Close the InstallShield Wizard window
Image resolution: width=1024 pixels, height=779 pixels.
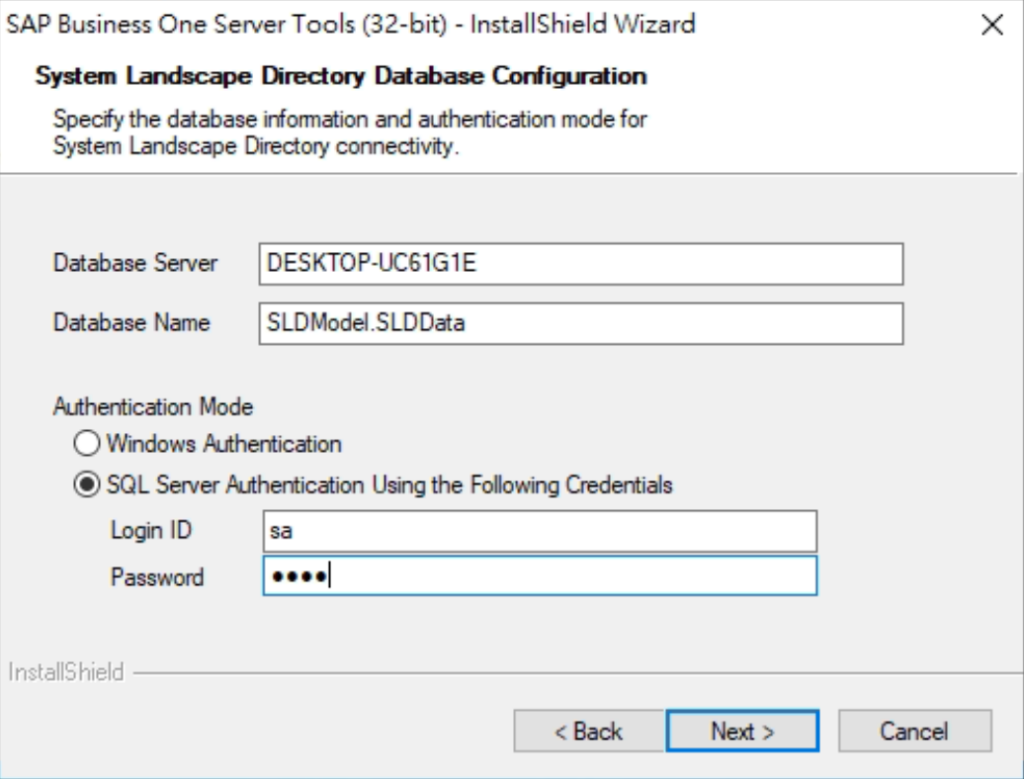[x=992, y=25]
